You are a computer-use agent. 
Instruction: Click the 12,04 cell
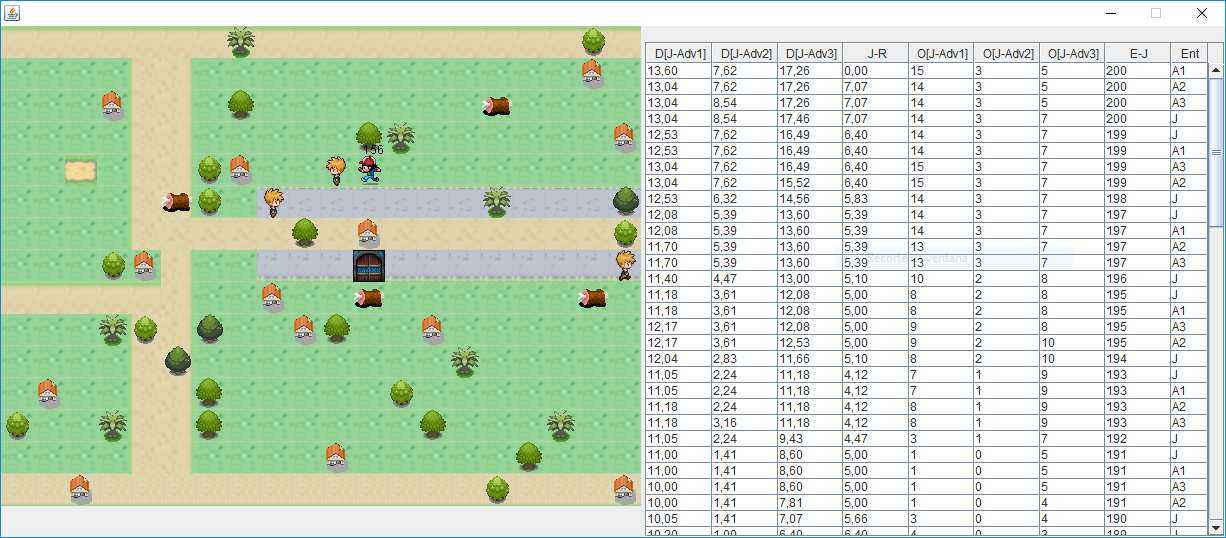(x=679, y=359)
